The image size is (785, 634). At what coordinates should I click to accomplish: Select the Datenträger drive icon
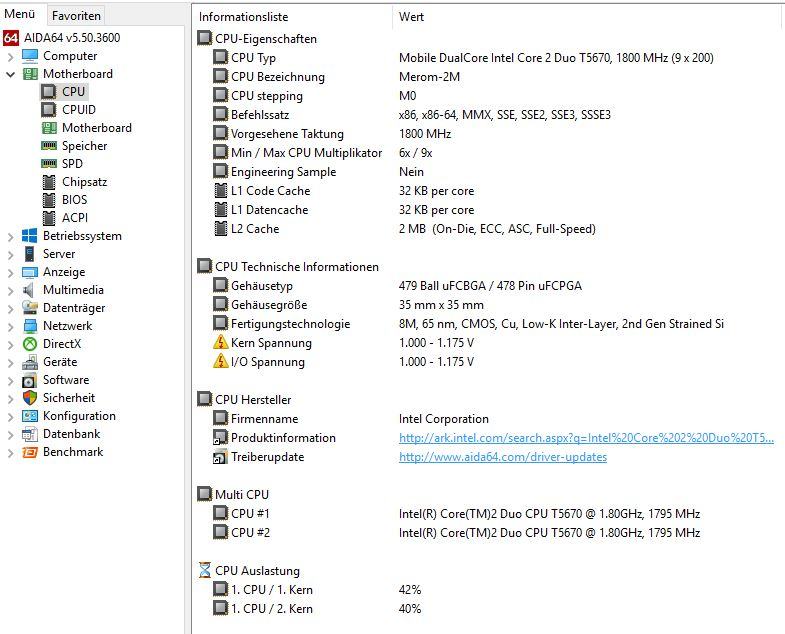tap(30, 308)
